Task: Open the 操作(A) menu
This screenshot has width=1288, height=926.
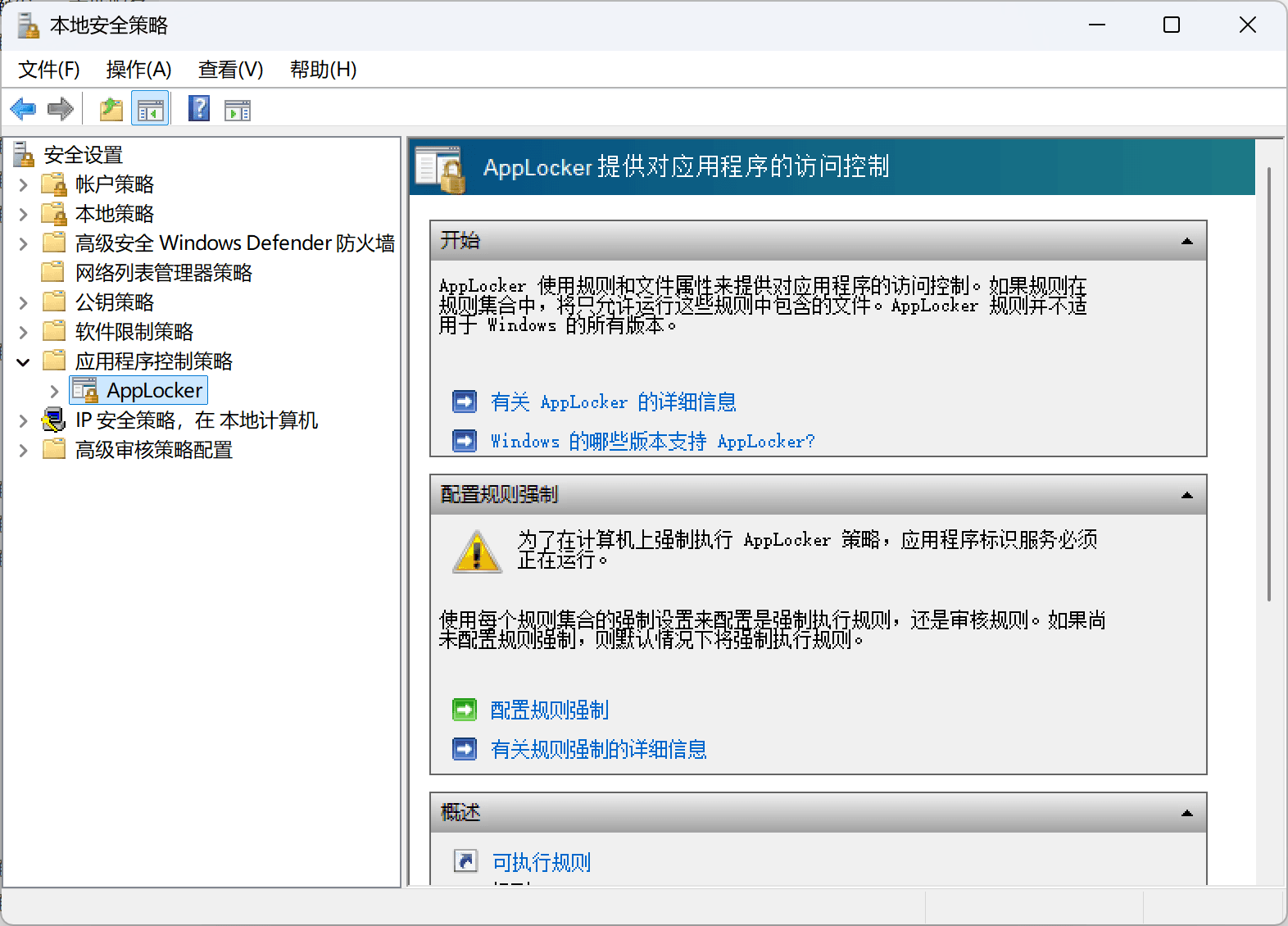Action: pos(138,70)
